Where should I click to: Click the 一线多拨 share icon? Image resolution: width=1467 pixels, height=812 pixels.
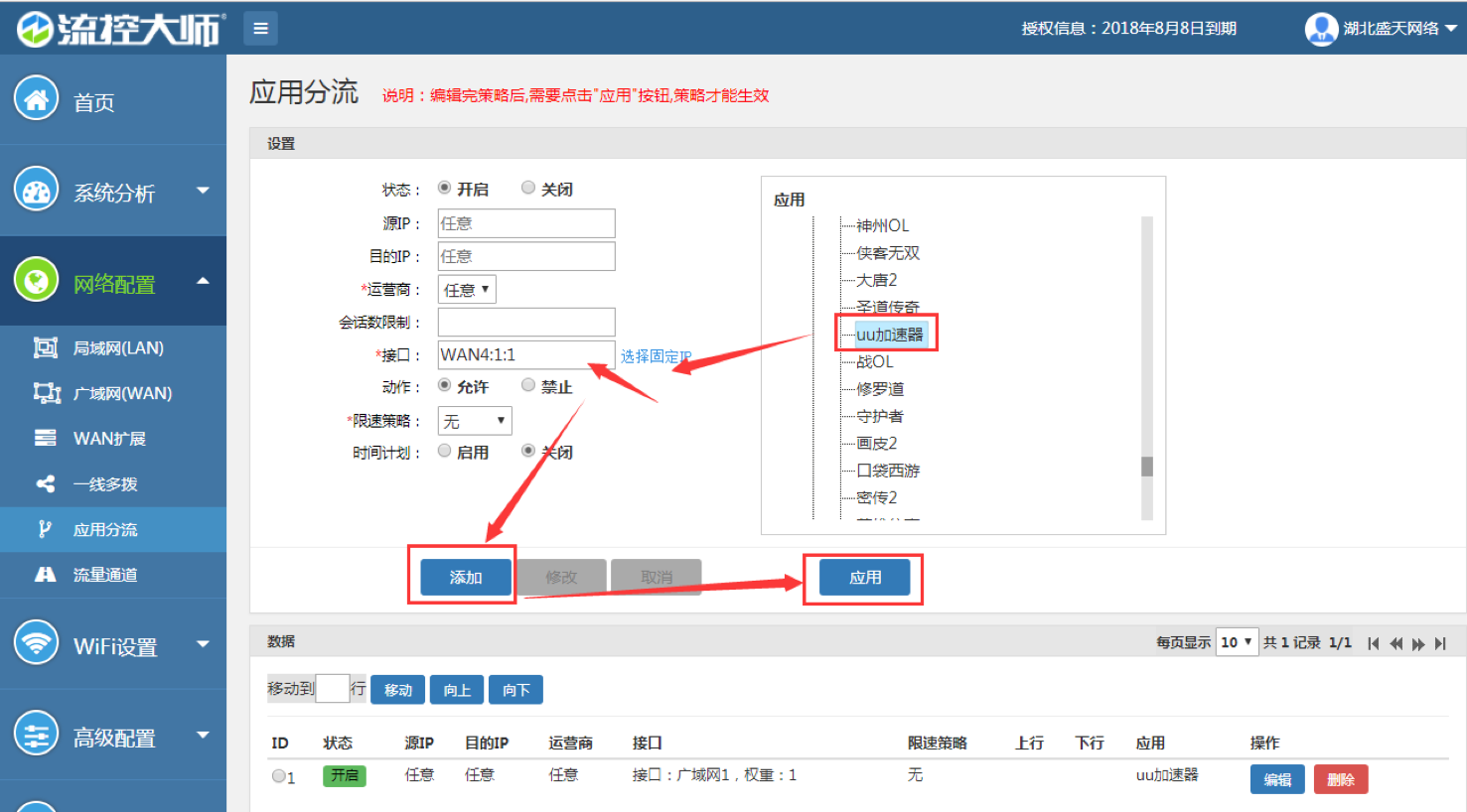[46, 483]
